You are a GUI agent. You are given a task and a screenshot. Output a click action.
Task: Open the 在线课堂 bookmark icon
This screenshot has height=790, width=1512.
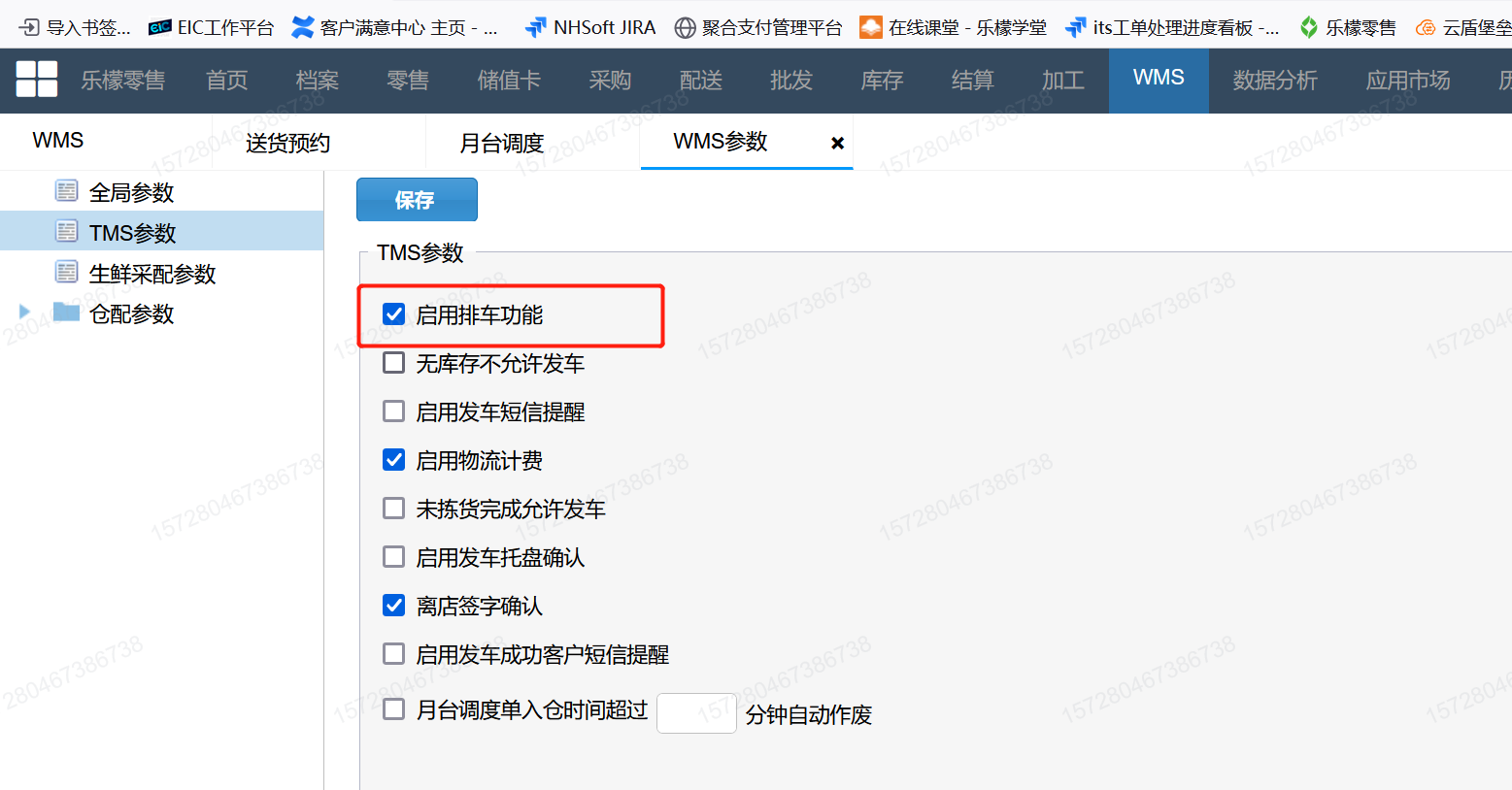click(871, 27)
